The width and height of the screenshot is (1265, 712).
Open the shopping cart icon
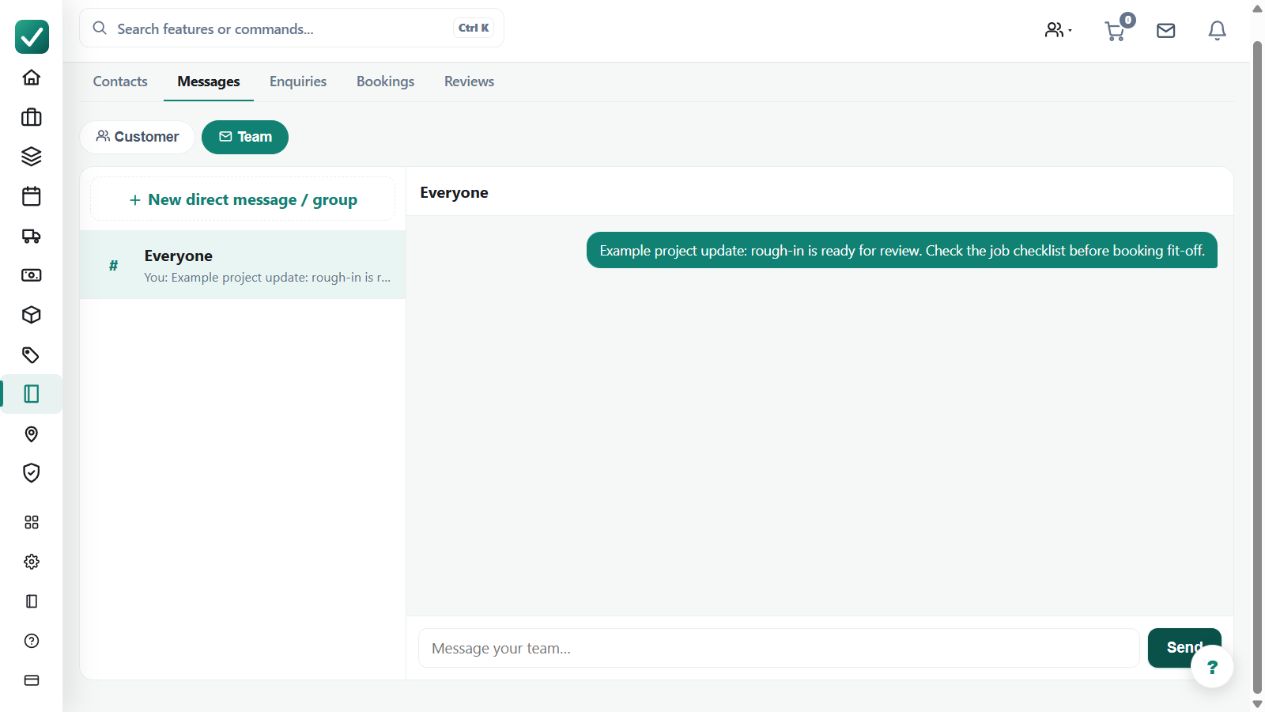[x=1114, y=31]
